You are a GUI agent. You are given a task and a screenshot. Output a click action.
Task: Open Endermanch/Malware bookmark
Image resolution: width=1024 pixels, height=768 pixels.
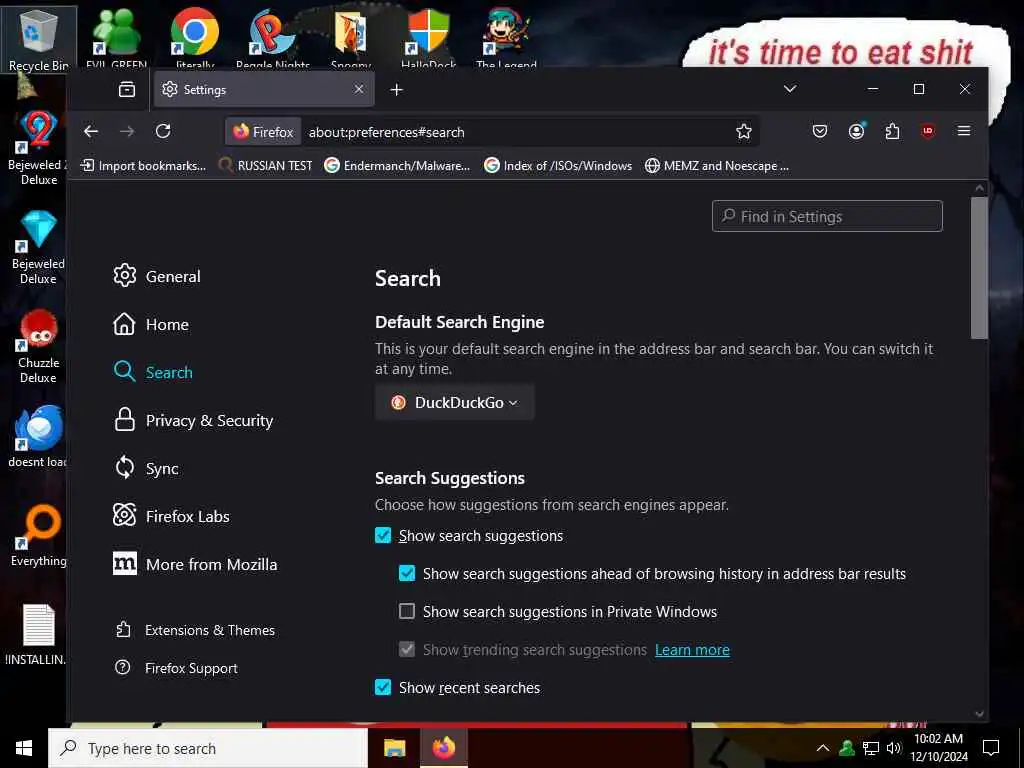(x=397, y=166)
